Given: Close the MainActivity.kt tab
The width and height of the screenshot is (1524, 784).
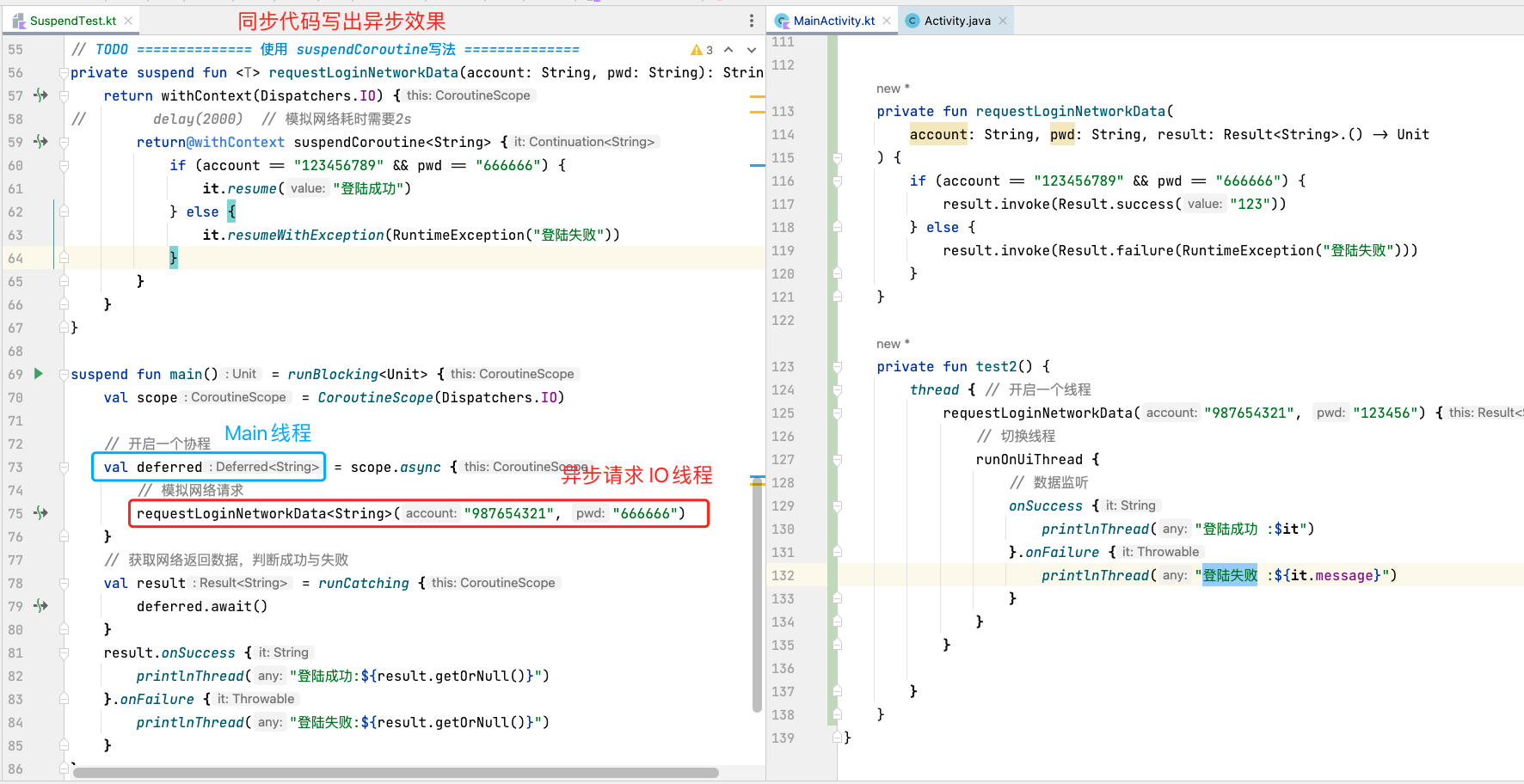Looking at the screenshot, I should tap(887, 21).
